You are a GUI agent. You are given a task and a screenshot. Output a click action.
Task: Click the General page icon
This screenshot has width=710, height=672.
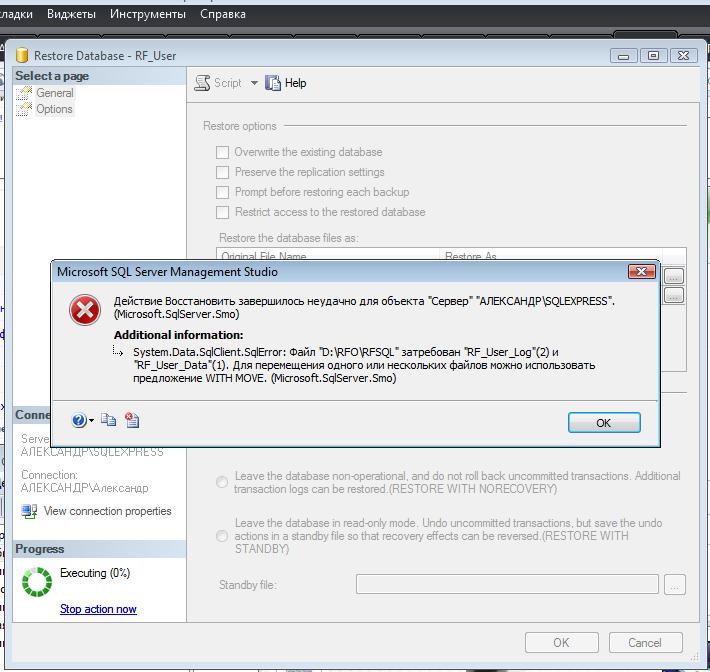[x=24, y=93]
